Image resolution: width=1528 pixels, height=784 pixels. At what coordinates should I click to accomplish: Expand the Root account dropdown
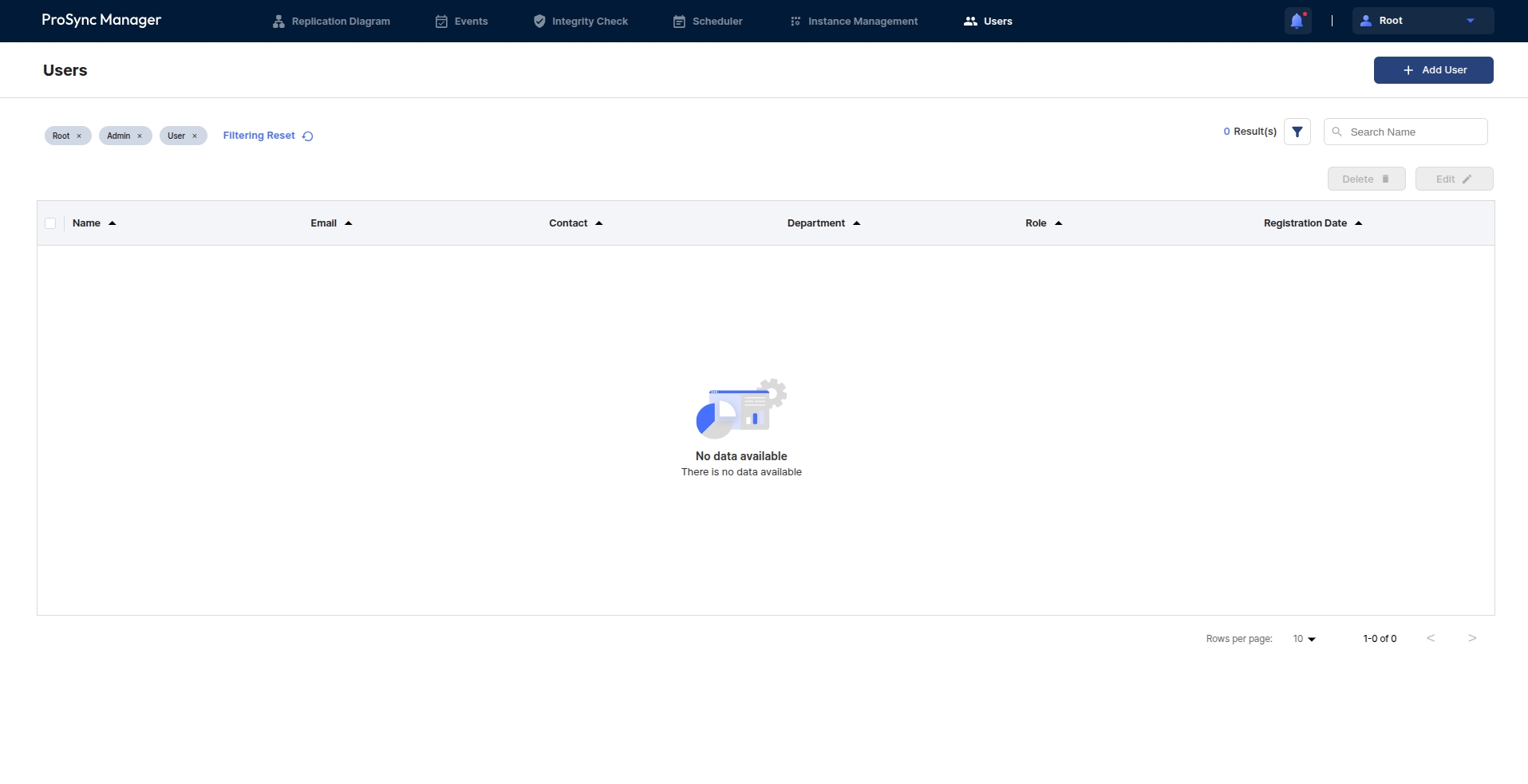click(x=1470, y=21)
